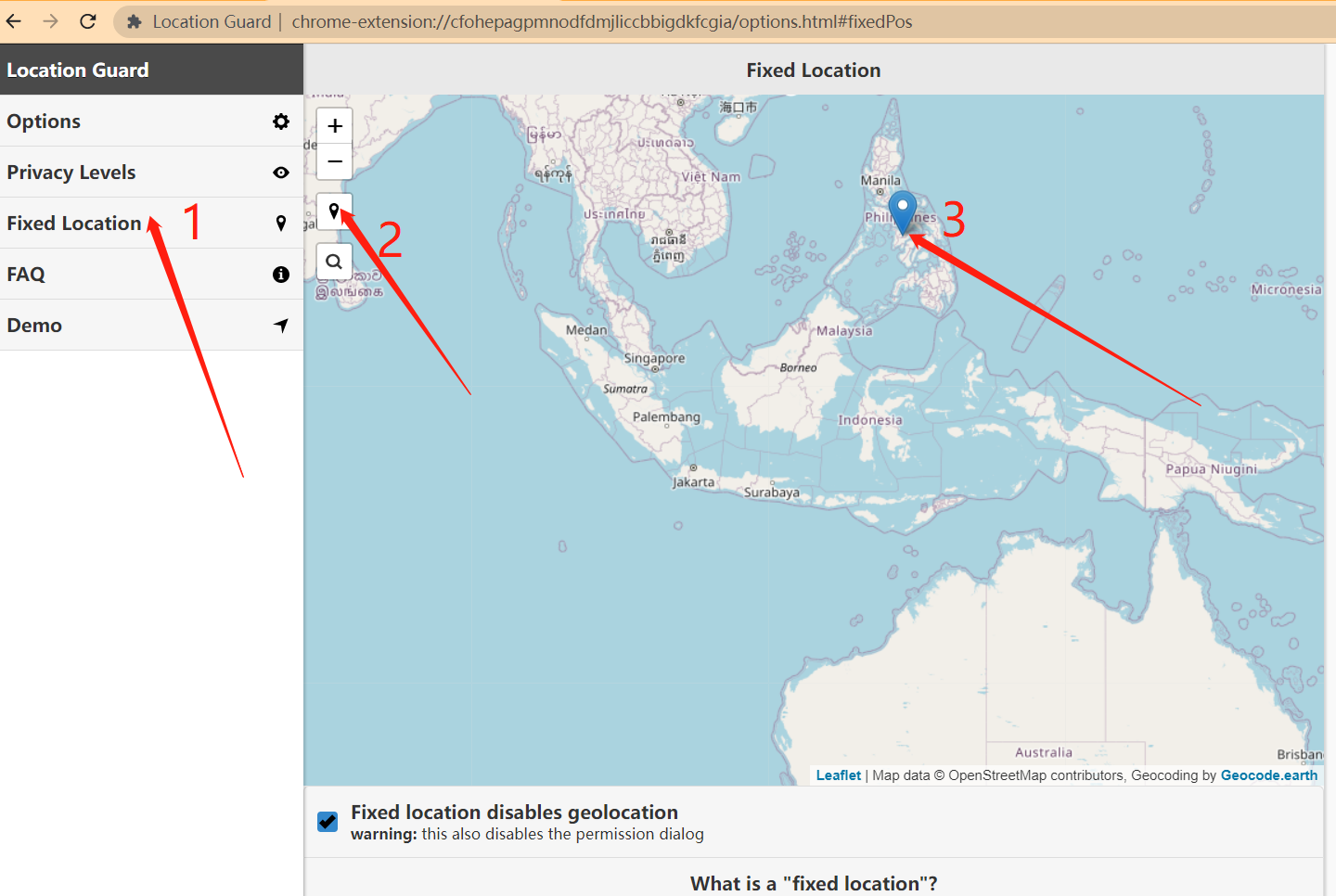Click the Location Guard sidebar header
The image size is (1336, 896).
click(x=151, y=70)
